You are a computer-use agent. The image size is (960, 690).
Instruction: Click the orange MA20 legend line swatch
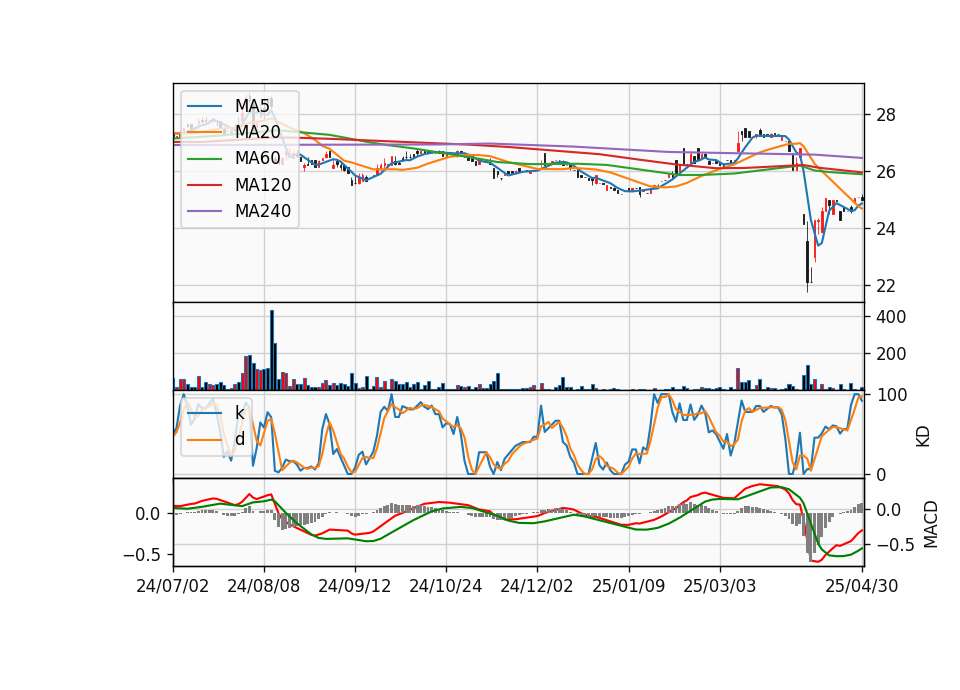click(x=204, y=132)
